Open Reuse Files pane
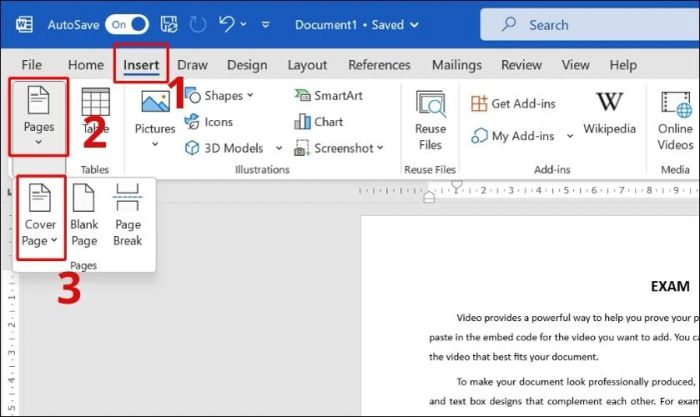The image size is (700, 417). tap(430, 121)
